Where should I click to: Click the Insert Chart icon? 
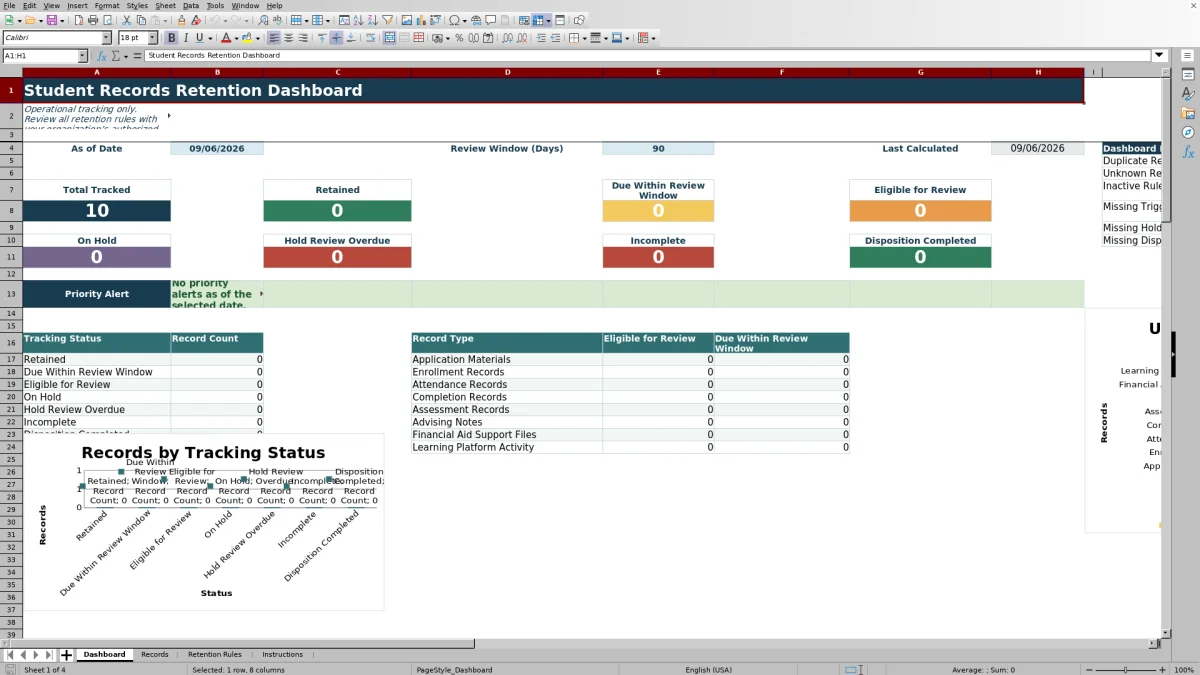pyautogui.click(x=420, y=20)
